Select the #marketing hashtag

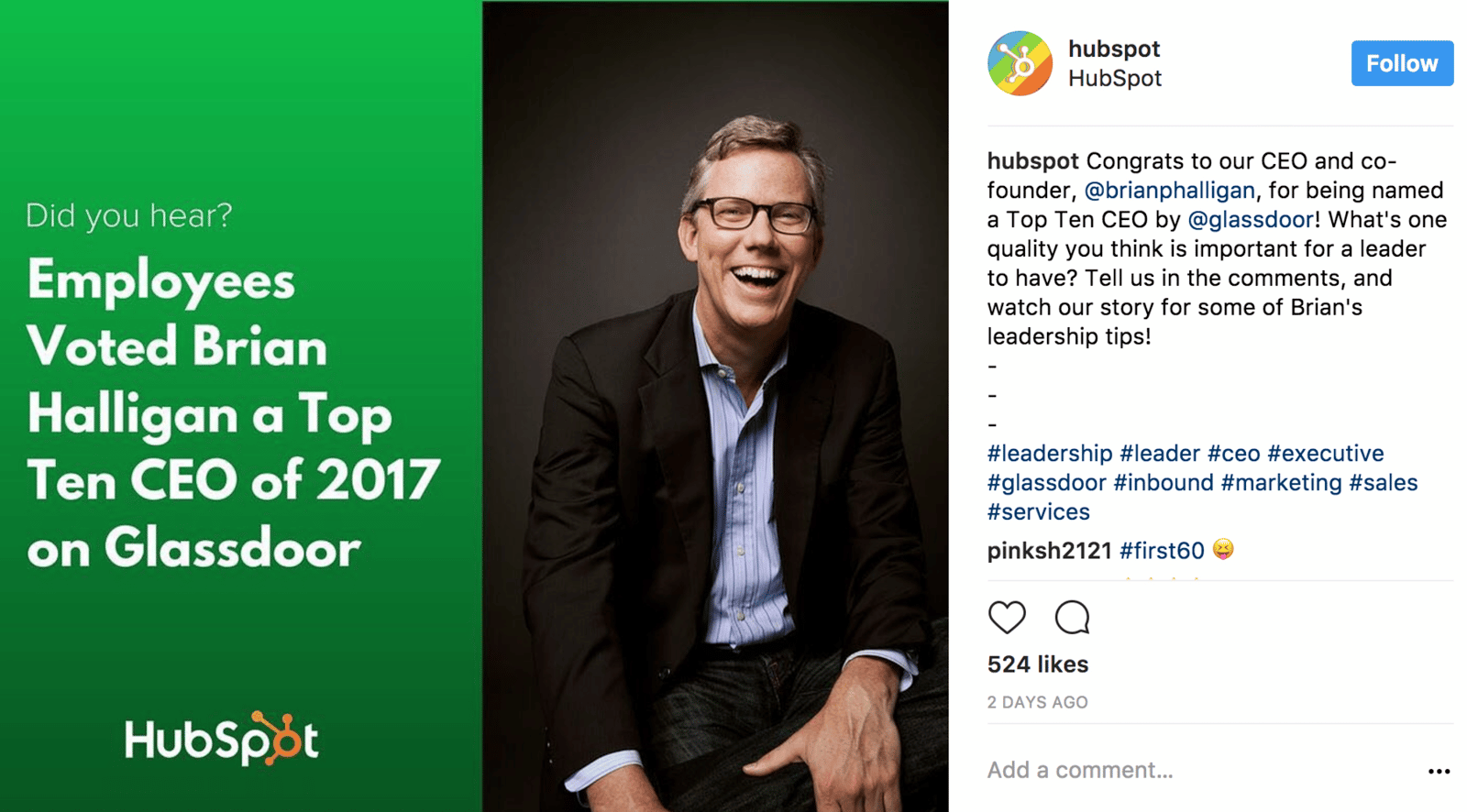[1281, 483]
